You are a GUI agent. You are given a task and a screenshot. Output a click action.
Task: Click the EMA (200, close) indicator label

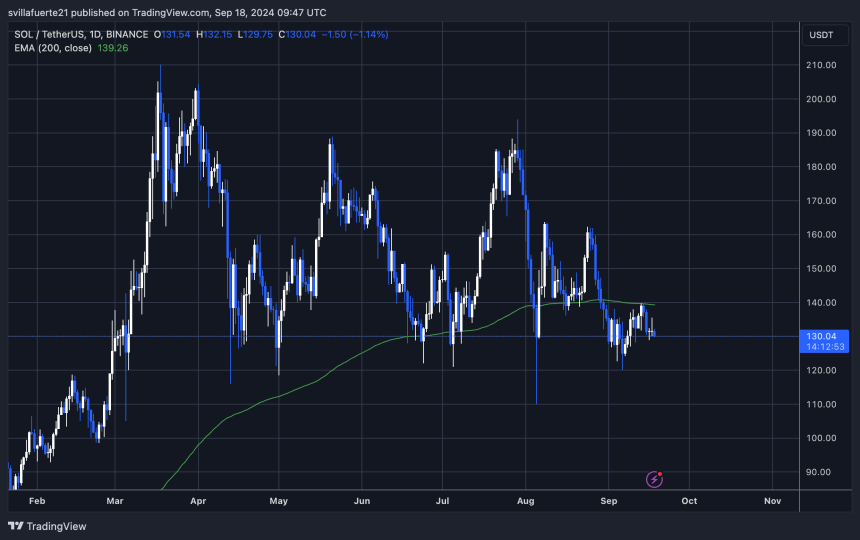tap(53, 48)
